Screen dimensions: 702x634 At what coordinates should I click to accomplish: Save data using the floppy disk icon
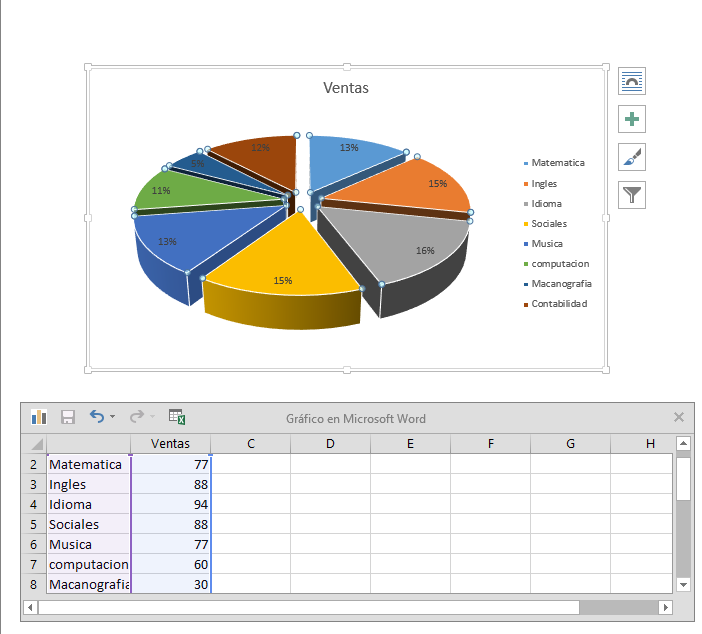pos(68,417)
